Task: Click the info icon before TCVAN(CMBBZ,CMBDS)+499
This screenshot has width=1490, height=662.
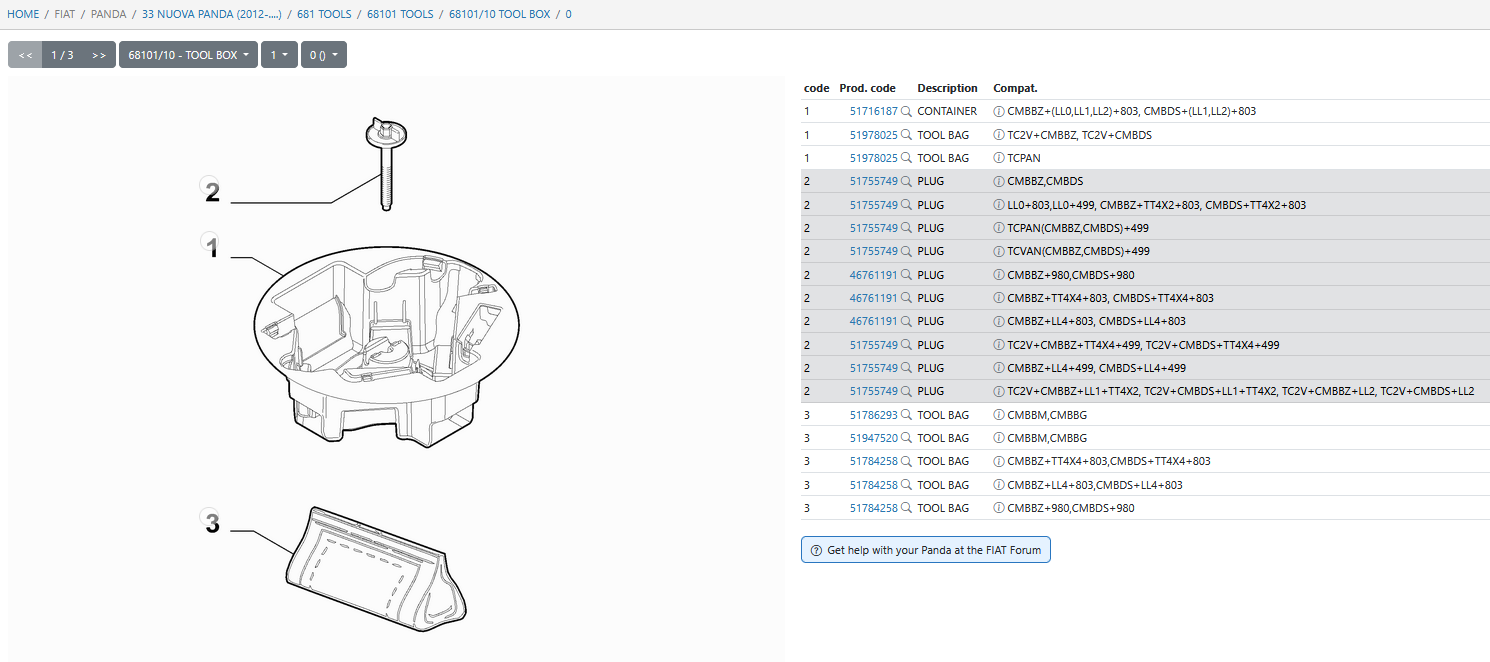Action: tap(998, 251)
